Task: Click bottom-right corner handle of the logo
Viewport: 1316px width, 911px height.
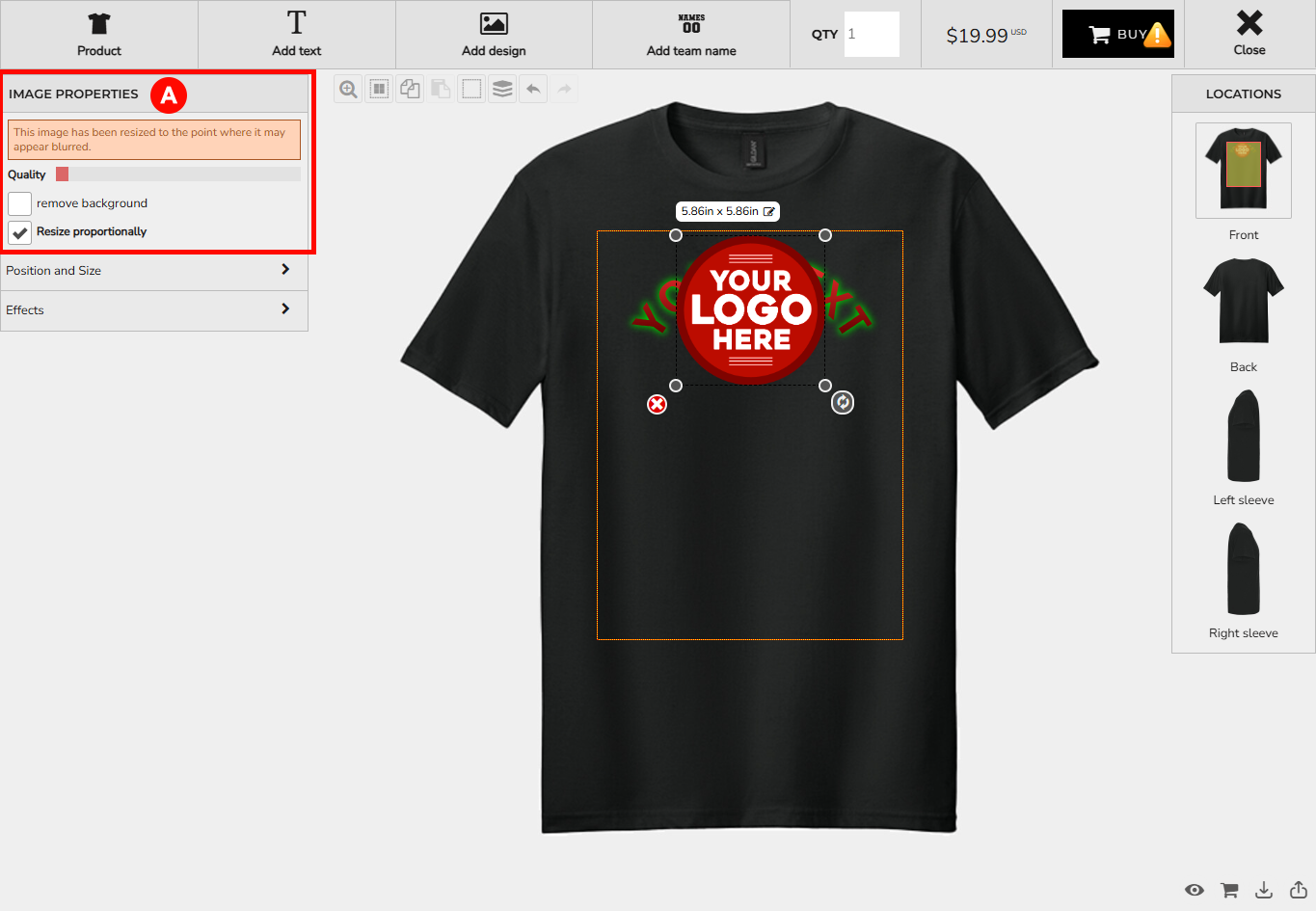Action: [x=825, y=386]
